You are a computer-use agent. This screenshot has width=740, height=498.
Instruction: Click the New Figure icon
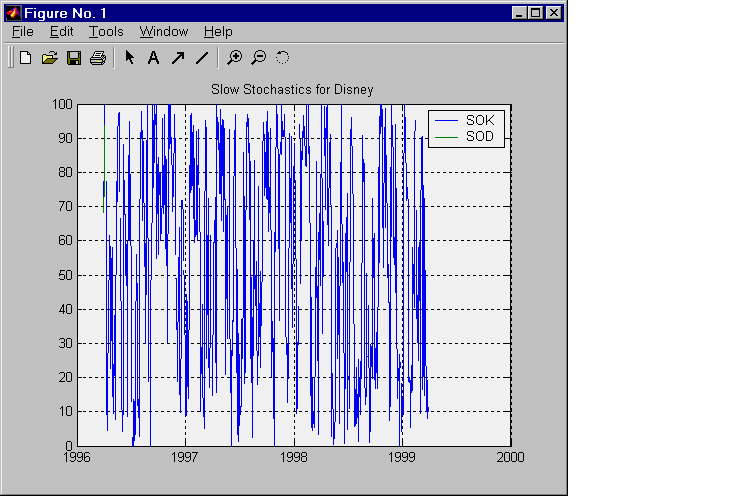pos(26,58)
